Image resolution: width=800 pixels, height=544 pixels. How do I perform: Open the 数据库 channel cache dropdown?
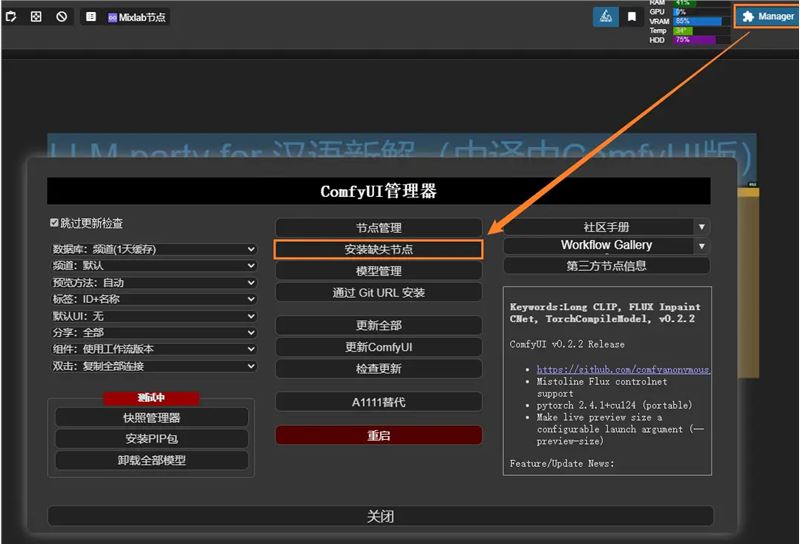click(154, 249)
